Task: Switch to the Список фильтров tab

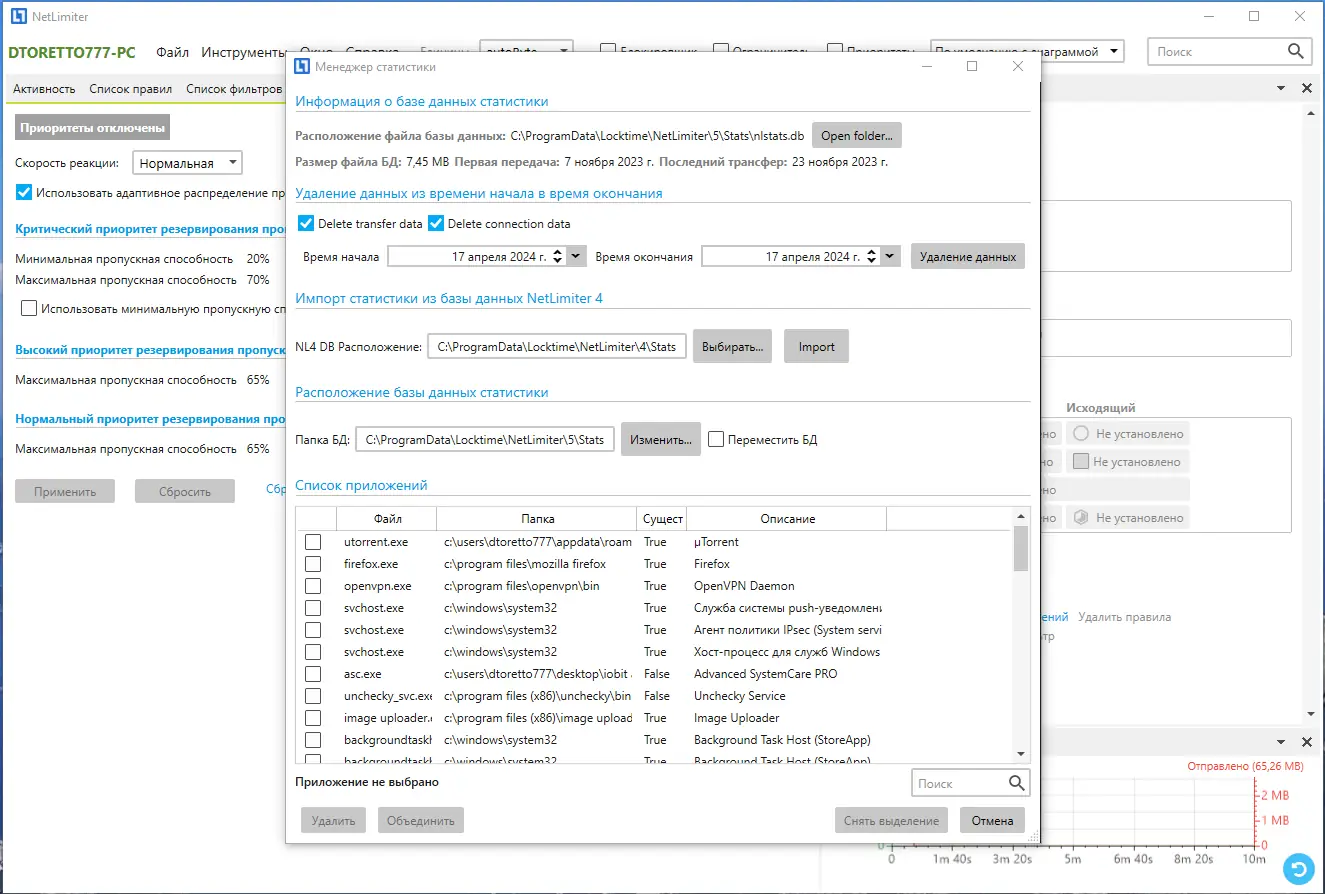Action: pyautogui.click(x=234, y=89)
